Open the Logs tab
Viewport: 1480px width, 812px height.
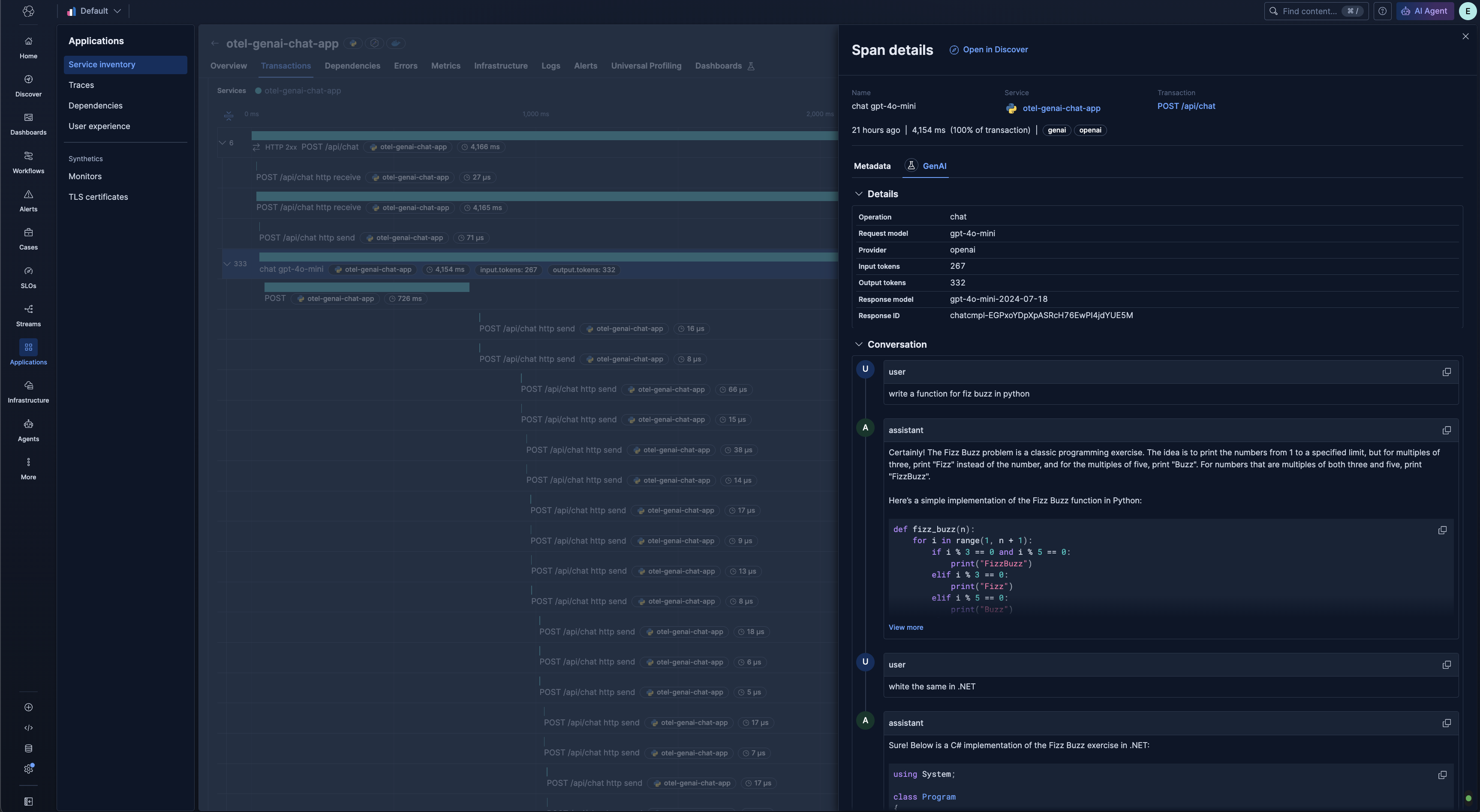tap(550, 66)
